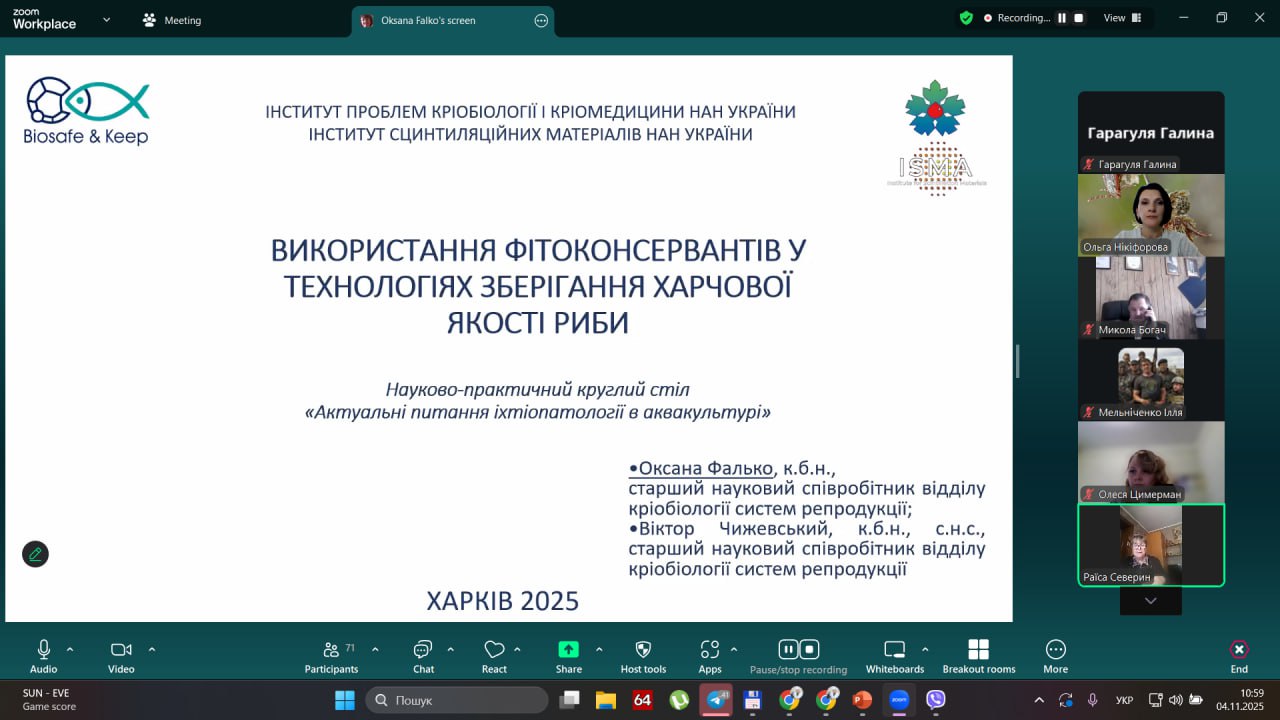Expand audio options arrow next to Audio

70,649
